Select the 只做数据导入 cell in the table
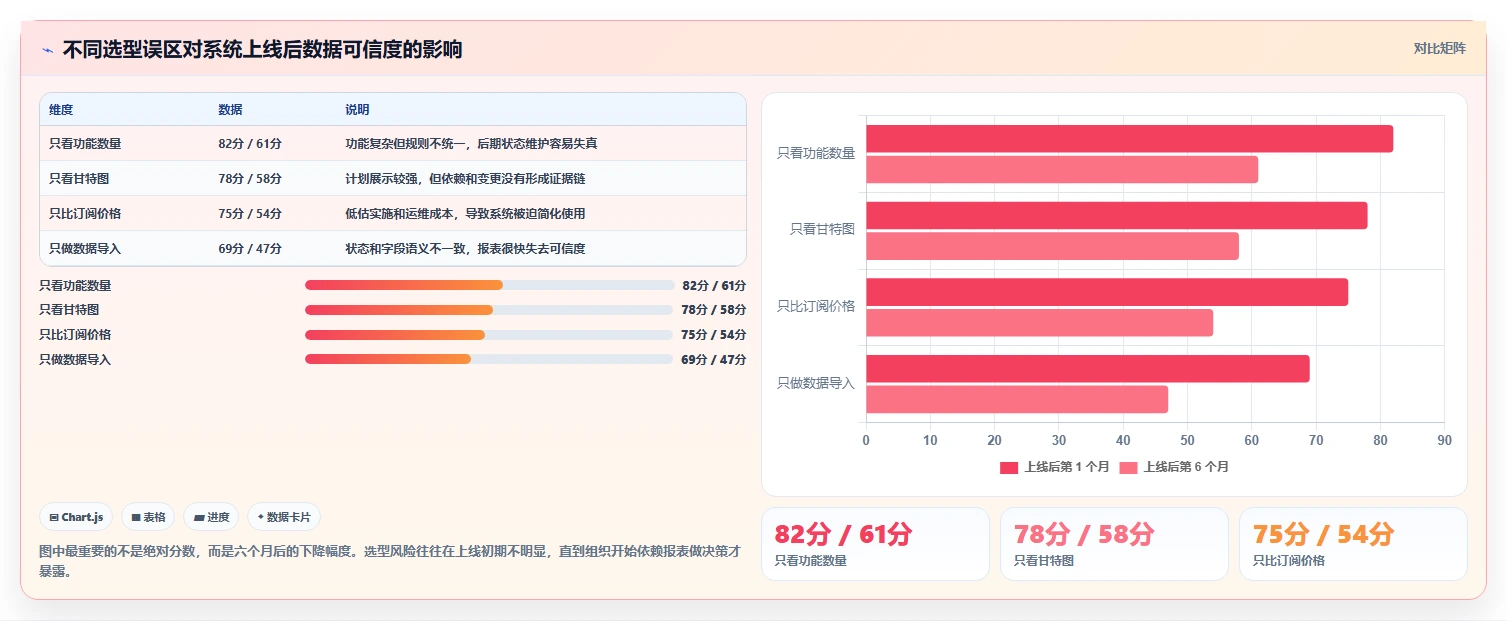 coord(85,248)
